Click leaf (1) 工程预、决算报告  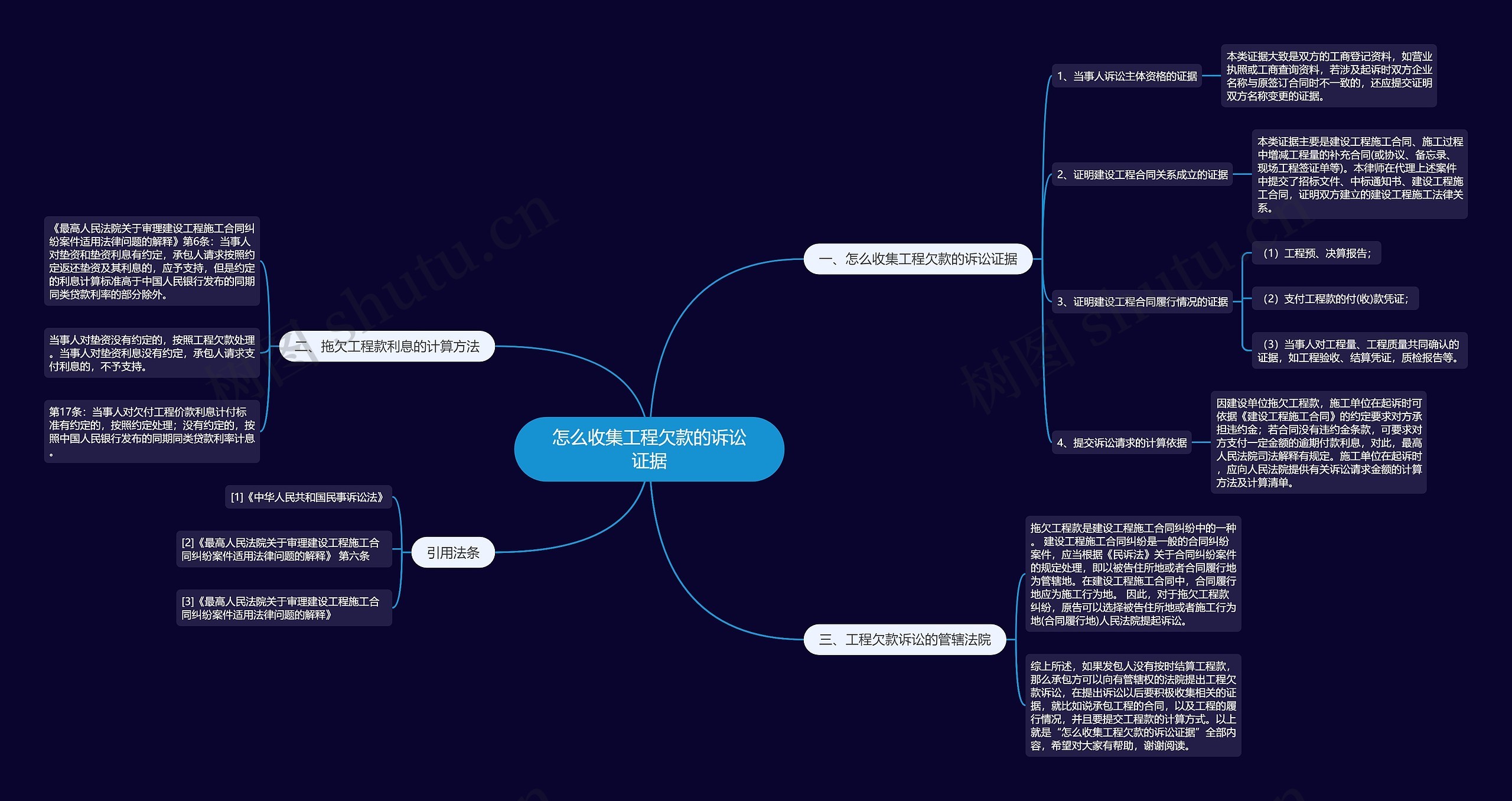tap(1316, 253)
